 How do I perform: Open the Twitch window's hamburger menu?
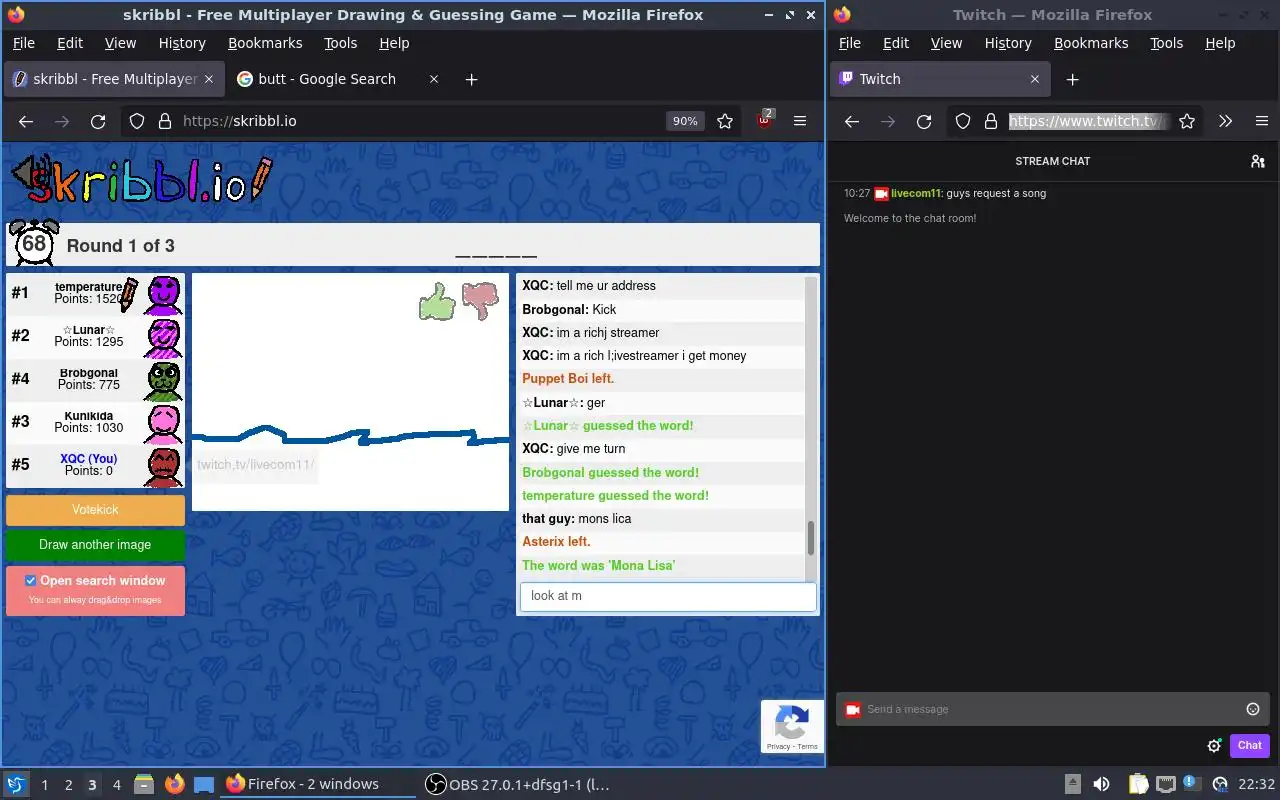click(x=1262, y=121)
